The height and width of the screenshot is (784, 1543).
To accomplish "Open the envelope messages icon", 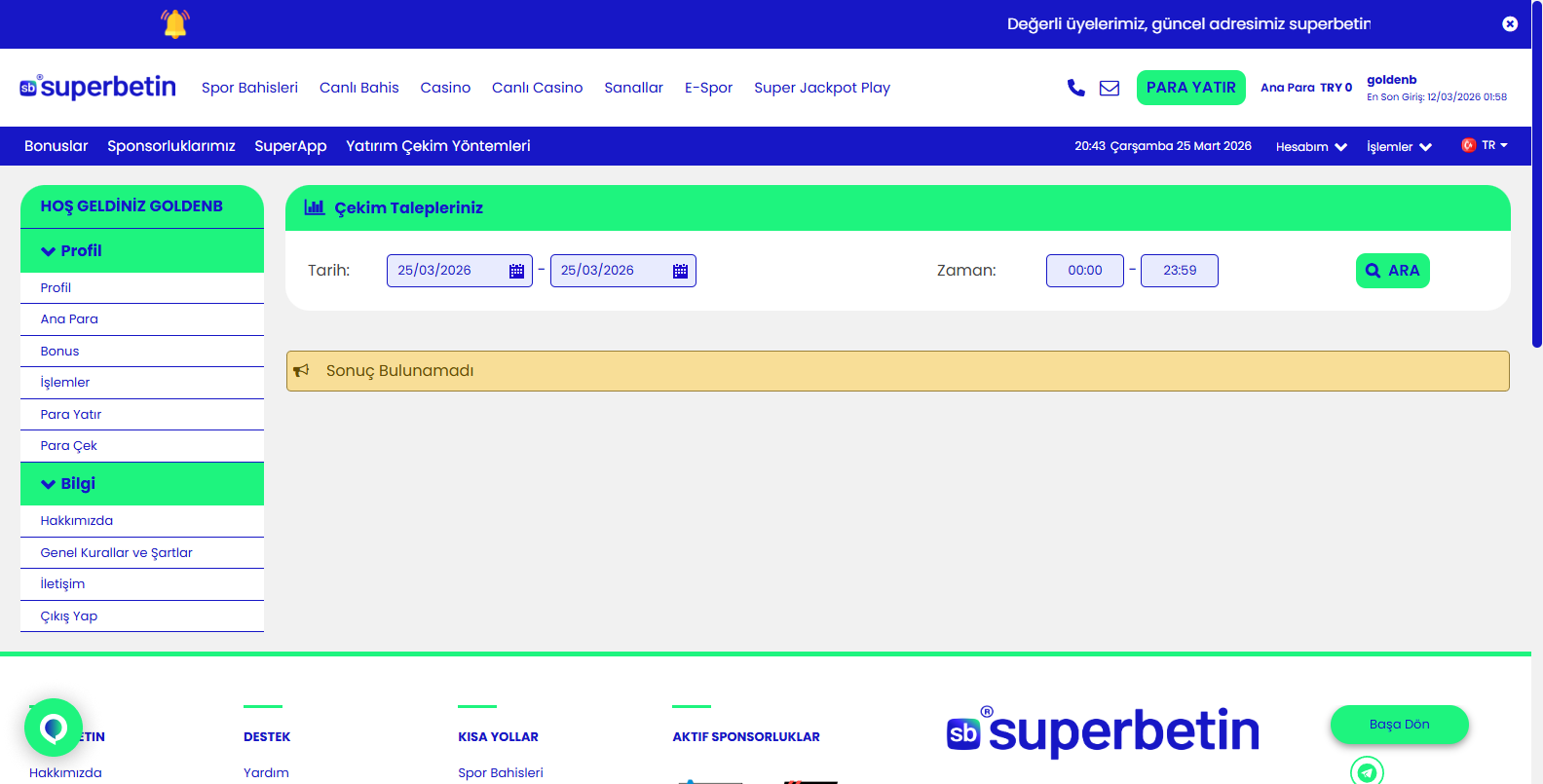I will pos(1110,88).
